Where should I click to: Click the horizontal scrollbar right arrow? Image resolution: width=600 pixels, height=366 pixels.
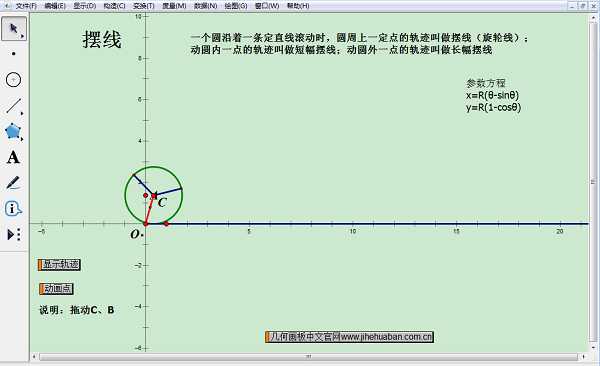[x=584, y=357]
